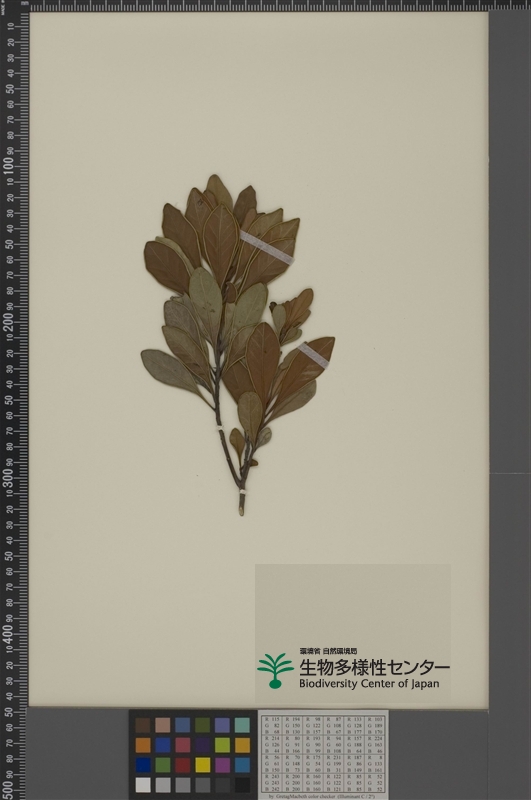Image resolution: width=531 pixels, height=800 pixels.
Task: Click the 生物多様性センター Japanese title
Action: point(374,666)
